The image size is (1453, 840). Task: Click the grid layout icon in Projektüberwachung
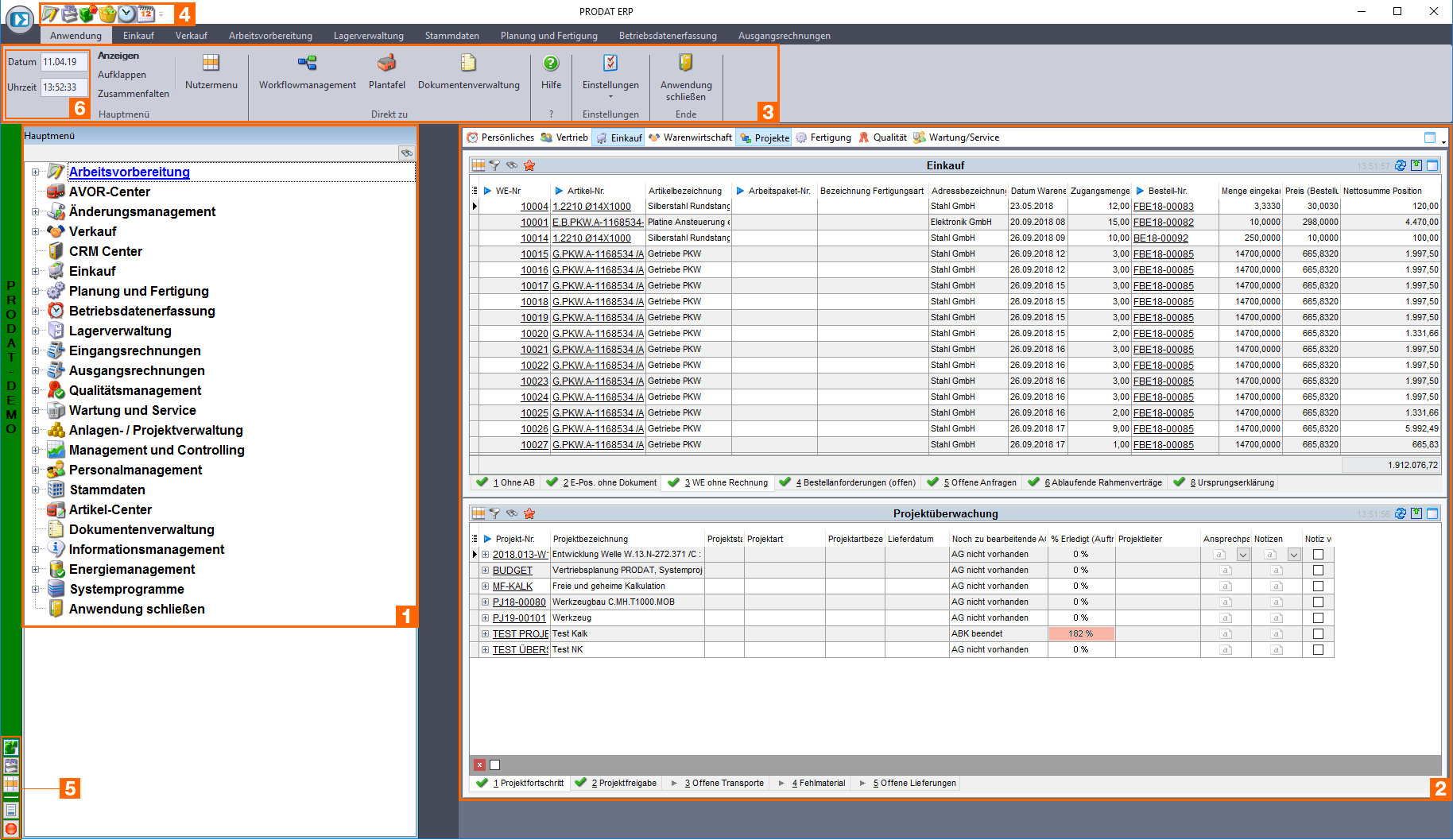coord(479,513)
